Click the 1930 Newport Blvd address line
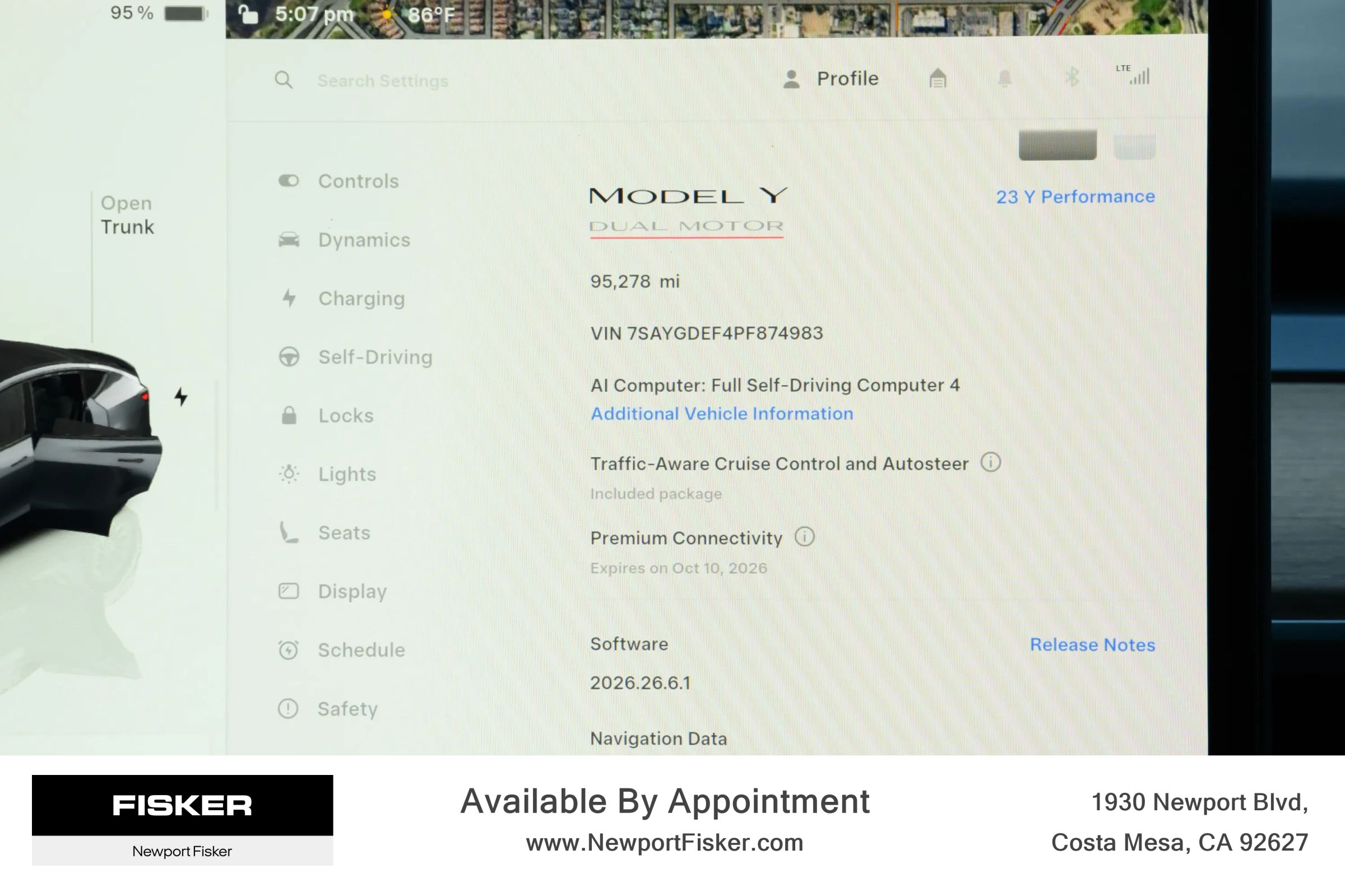Image resolution: width=1345 pixels, height=896 pixels. tap(1199, 802)
